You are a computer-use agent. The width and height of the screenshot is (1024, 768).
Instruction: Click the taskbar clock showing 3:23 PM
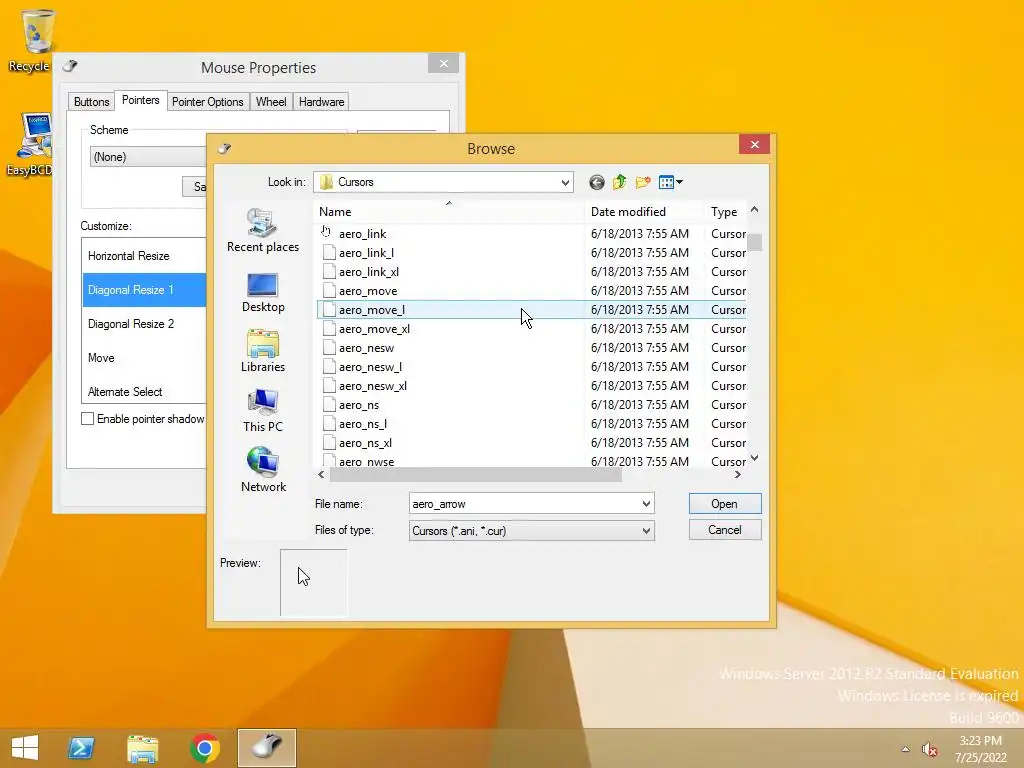click(x=980, y=749)
